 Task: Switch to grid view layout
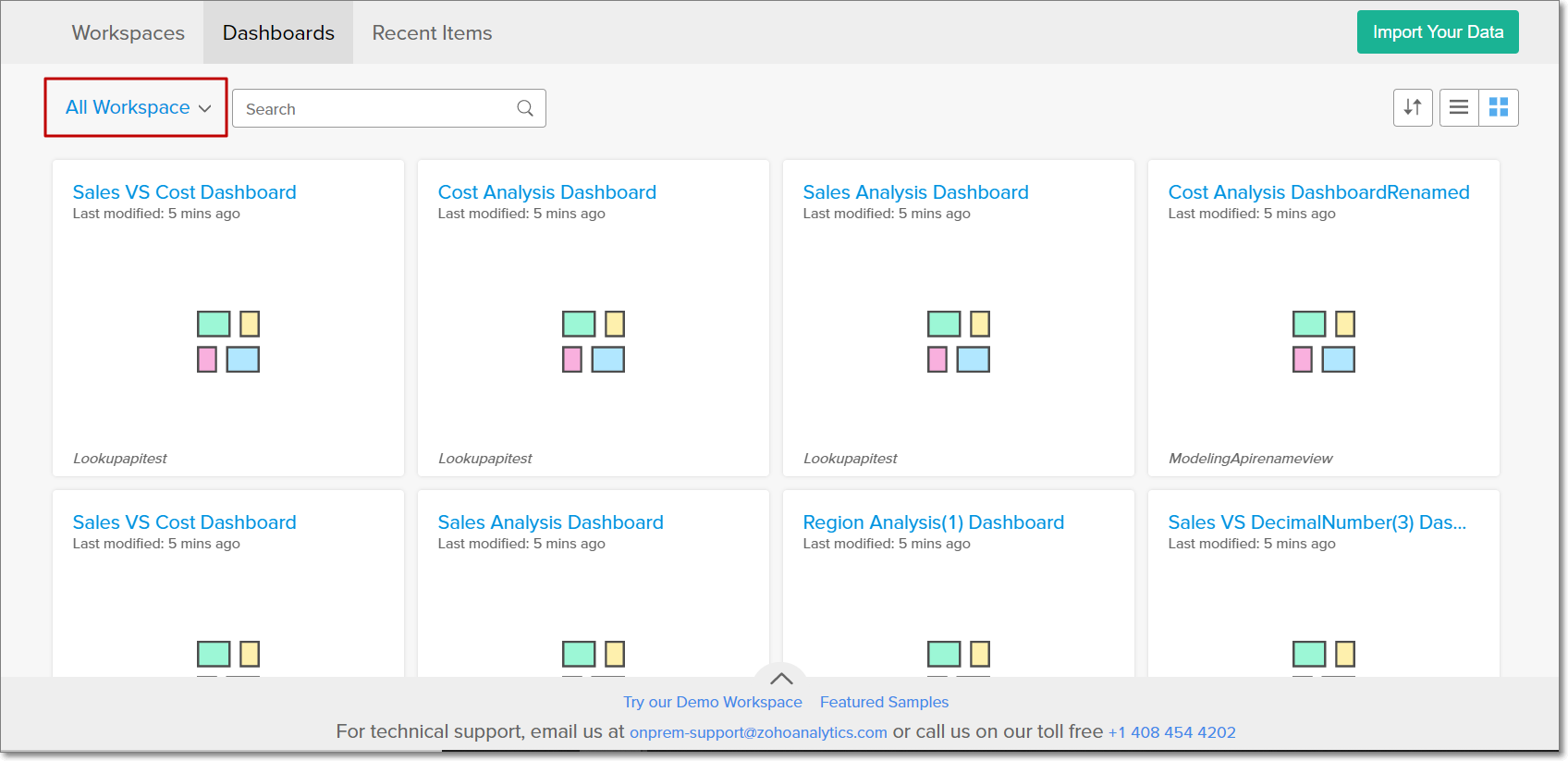[x=1499, y=107]
